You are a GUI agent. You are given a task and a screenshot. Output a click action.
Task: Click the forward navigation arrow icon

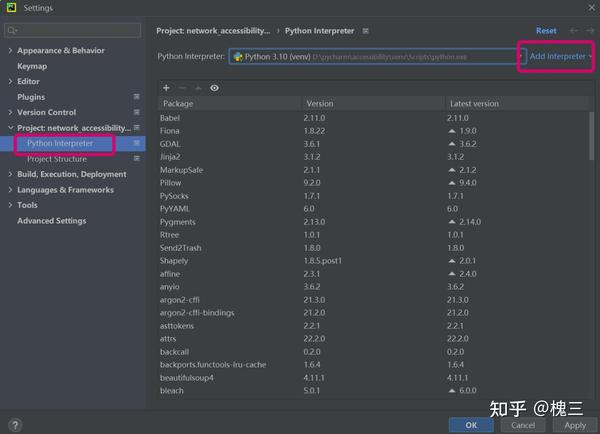coord(590,31)
